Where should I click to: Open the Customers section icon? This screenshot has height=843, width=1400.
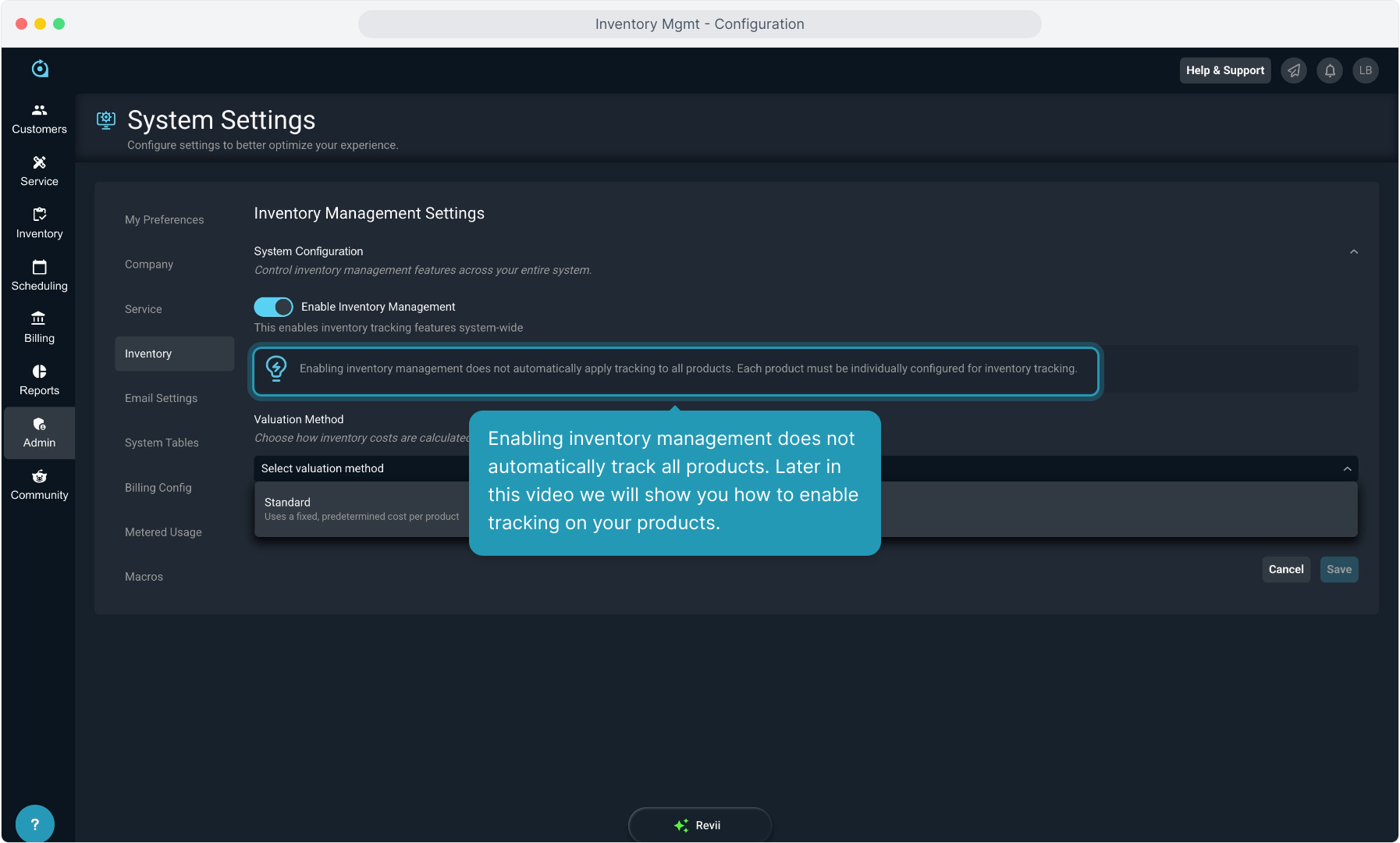39,111
